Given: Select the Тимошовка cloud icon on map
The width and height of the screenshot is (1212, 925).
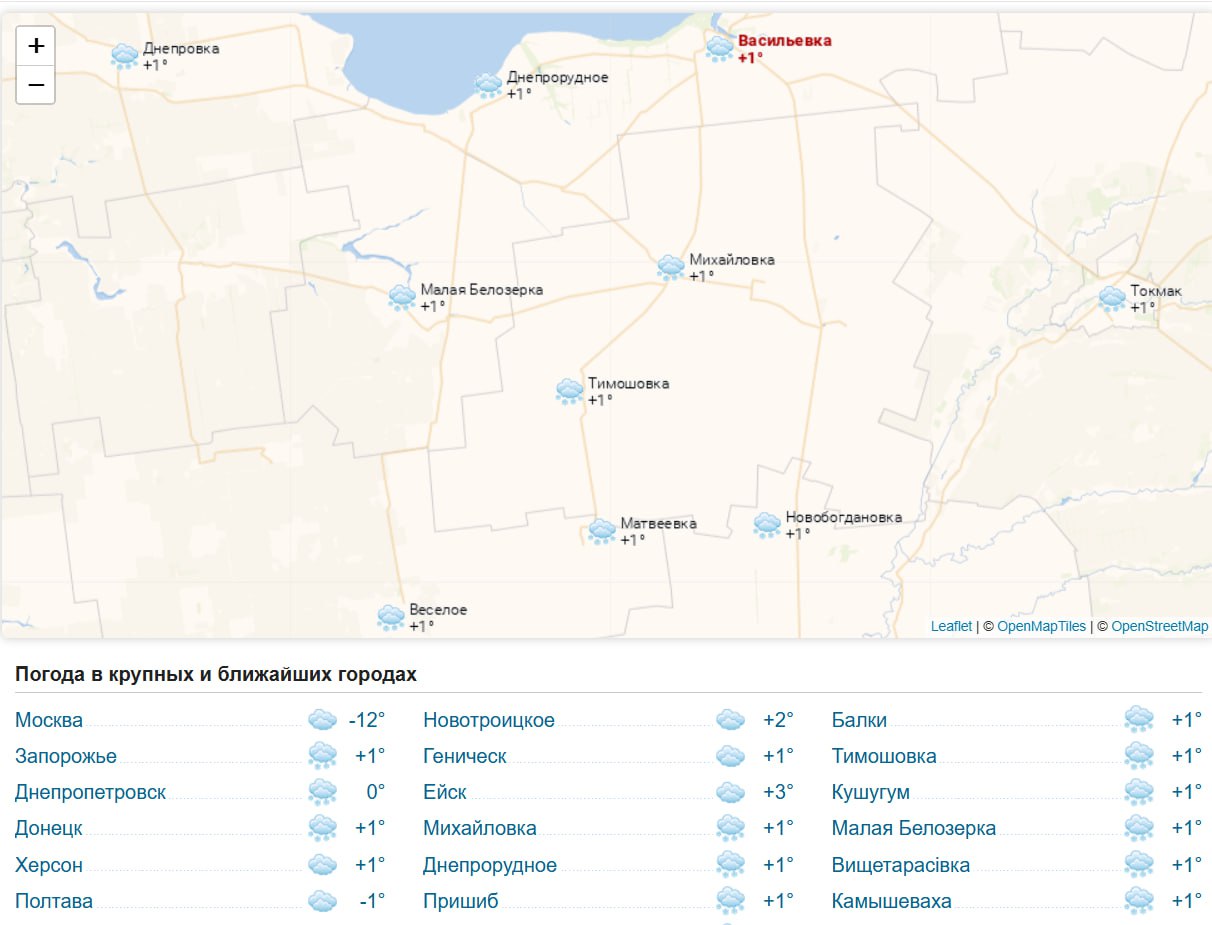Looking at the screenshot, I should coord(569,391).
